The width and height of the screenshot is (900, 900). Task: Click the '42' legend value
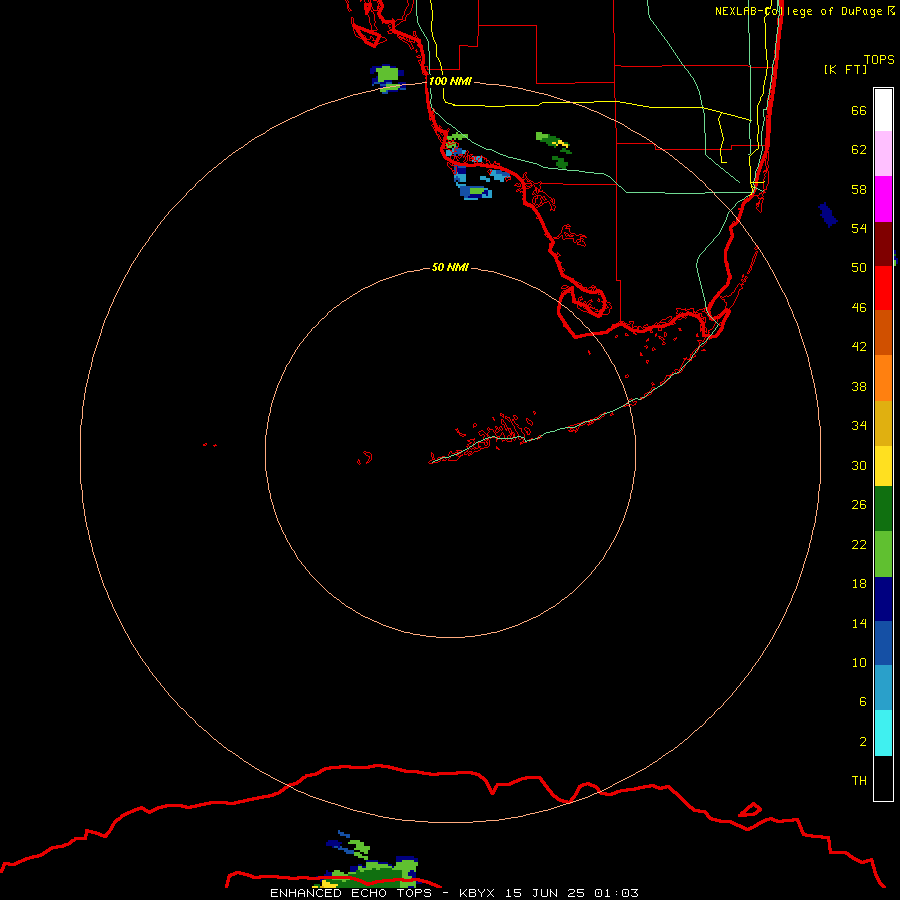(x=859, y=347)
